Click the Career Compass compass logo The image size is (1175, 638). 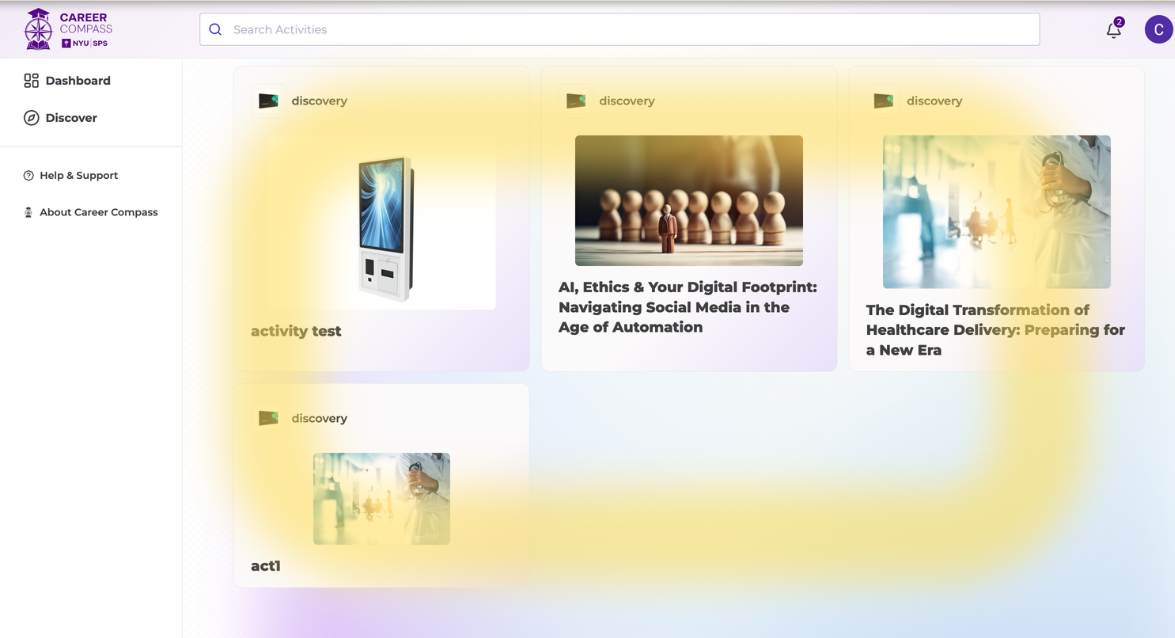tap(37, 28)
